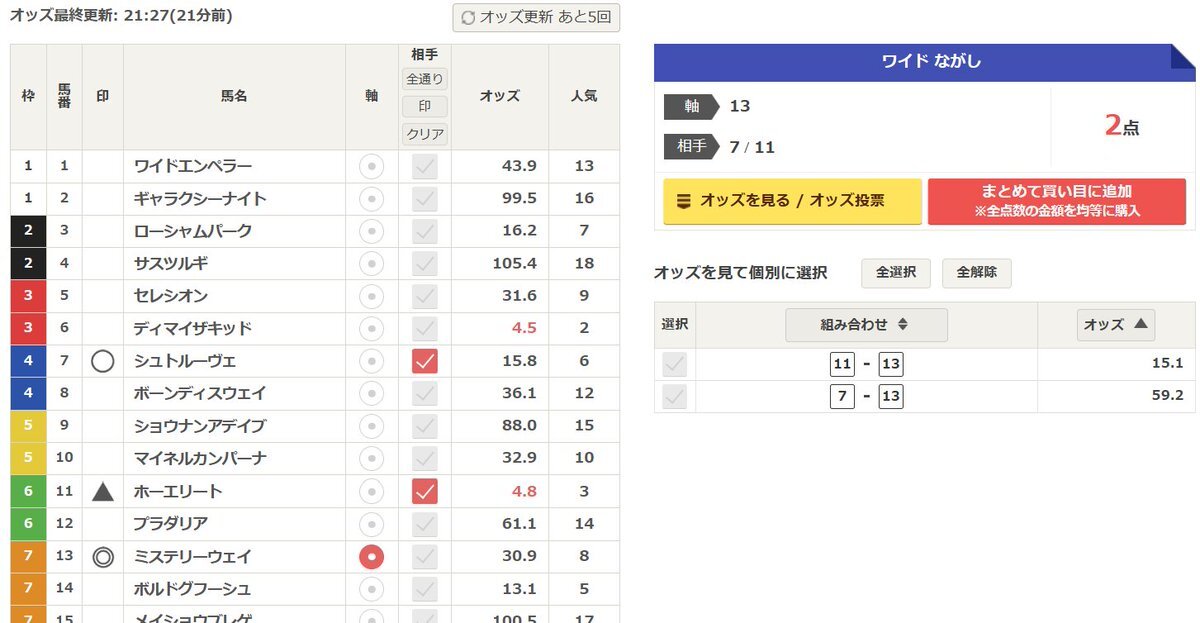Select axis radio for ワイドエンペラー
Image resolution: width=1200 pixels, height=623 pixels.
[371, 166]
